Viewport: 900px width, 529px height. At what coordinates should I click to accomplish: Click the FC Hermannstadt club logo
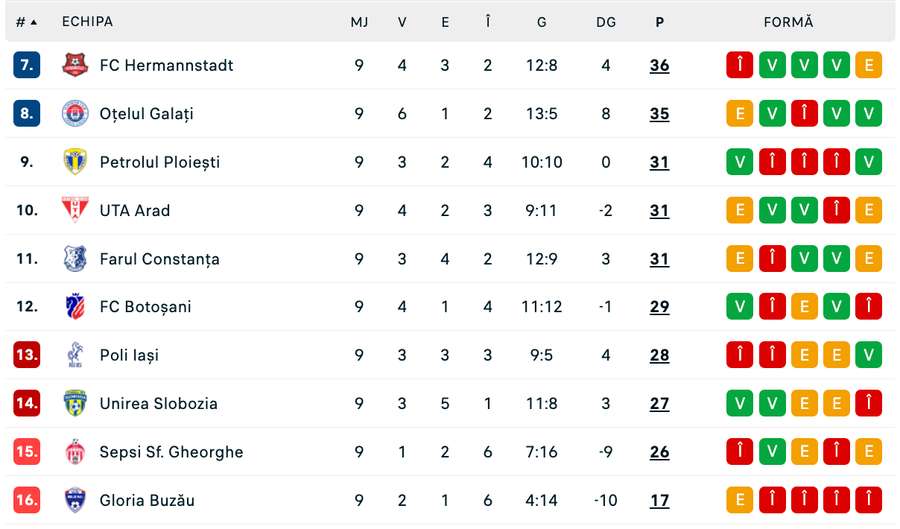coord(75,65)
